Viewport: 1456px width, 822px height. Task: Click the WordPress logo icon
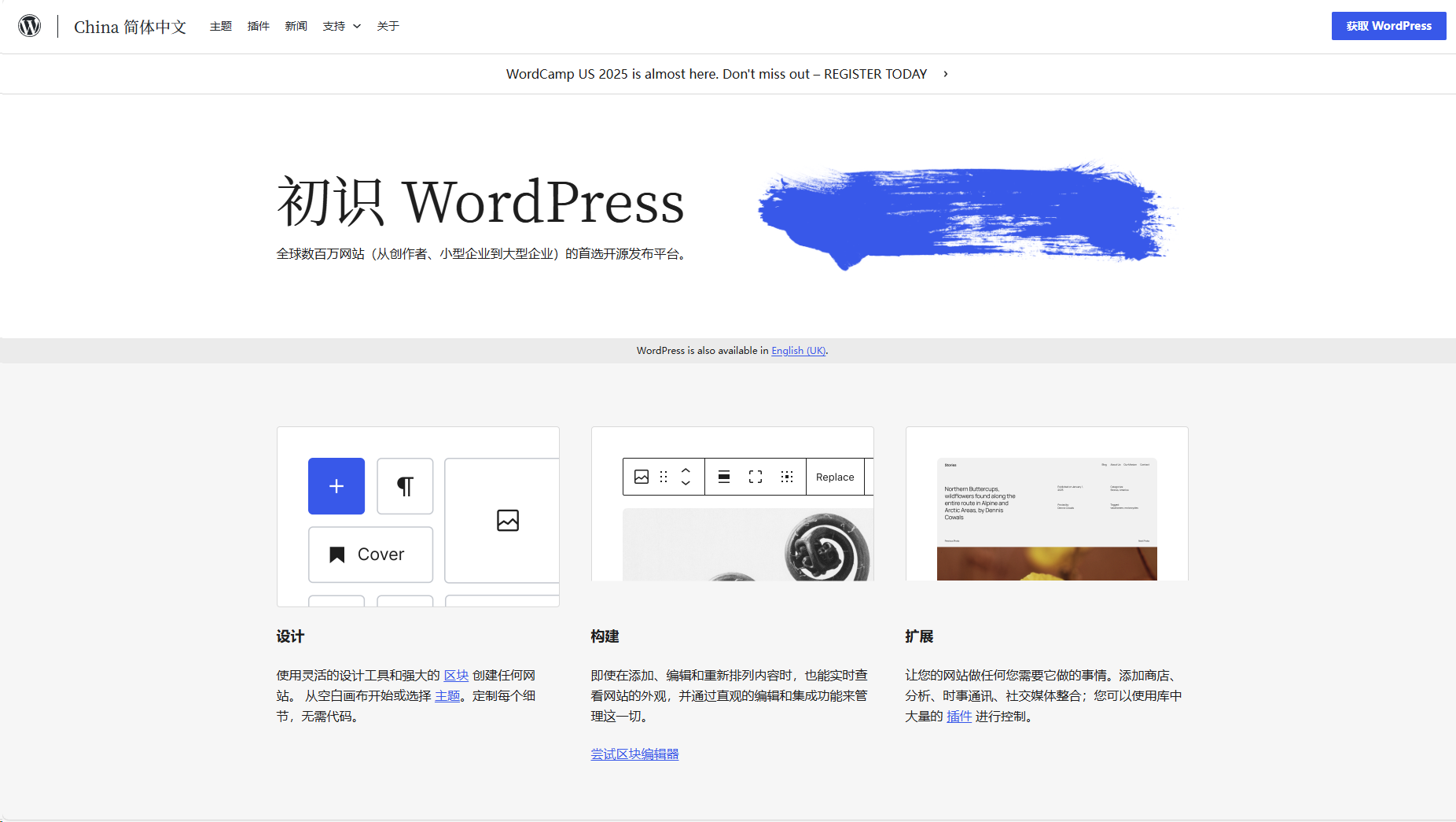tap(29, 24)
